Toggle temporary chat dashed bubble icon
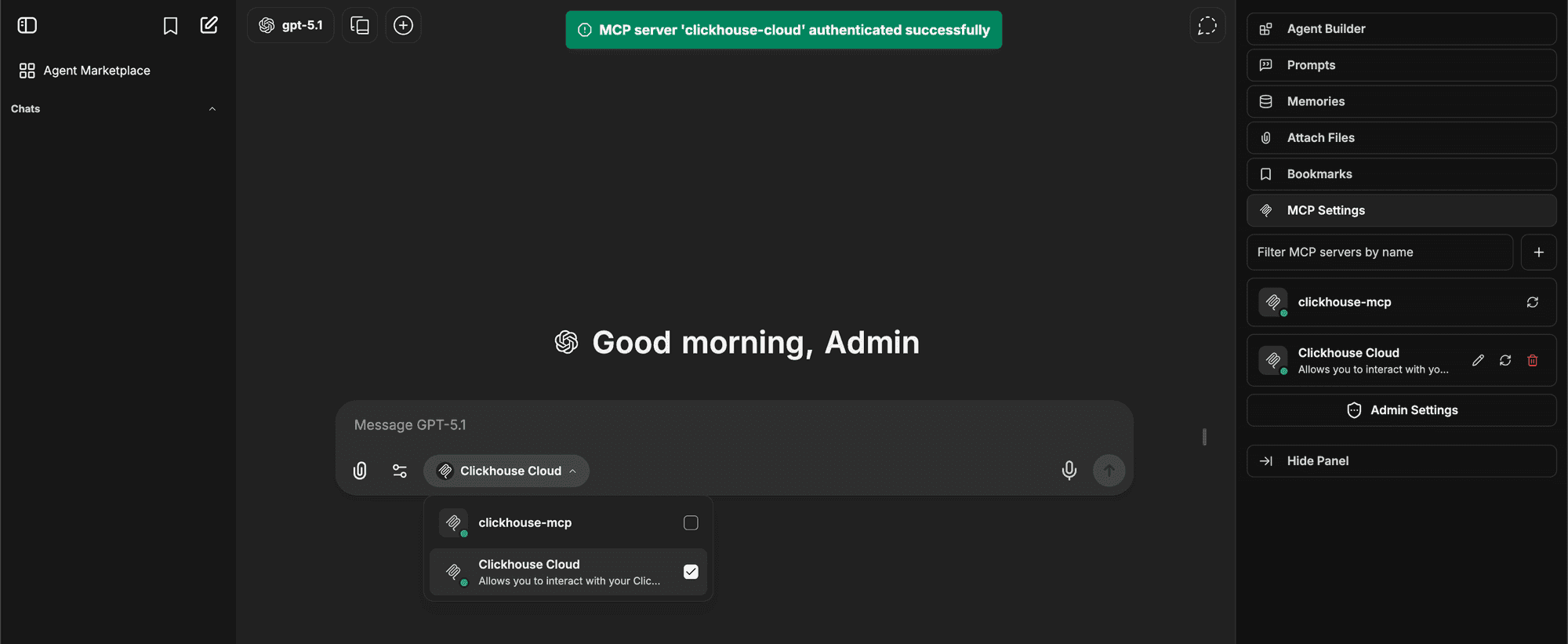1568x644 pixels. click(x=1207, y=25)
